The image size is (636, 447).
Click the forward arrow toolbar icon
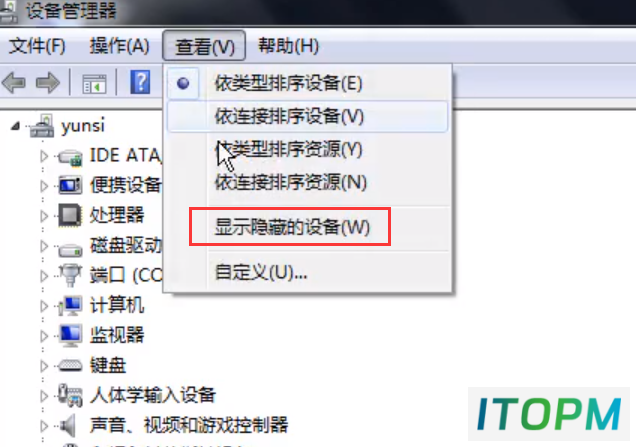click(x=48, y=83)
